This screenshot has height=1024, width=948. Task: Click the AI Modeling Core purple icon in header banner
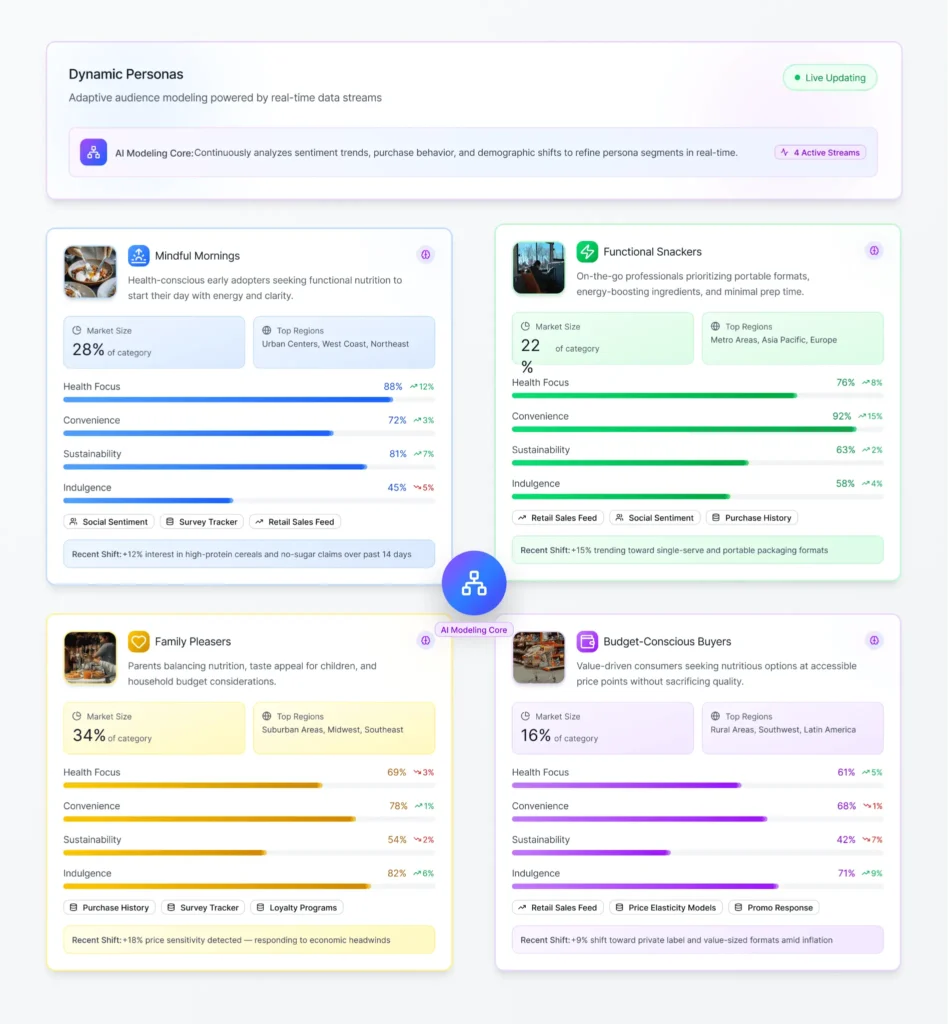pos(93,152)
